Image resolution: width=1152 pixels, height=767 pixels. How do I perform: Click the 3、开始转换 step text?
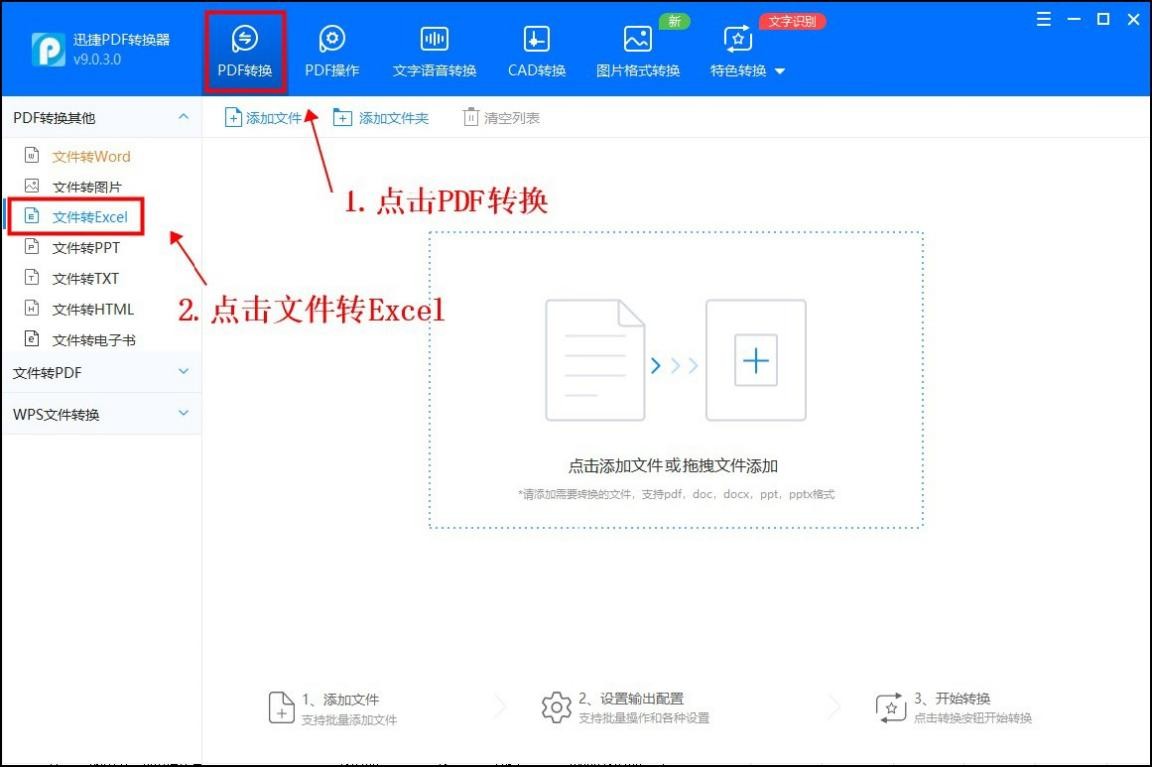pyautogui.click(x=952, y=699)
